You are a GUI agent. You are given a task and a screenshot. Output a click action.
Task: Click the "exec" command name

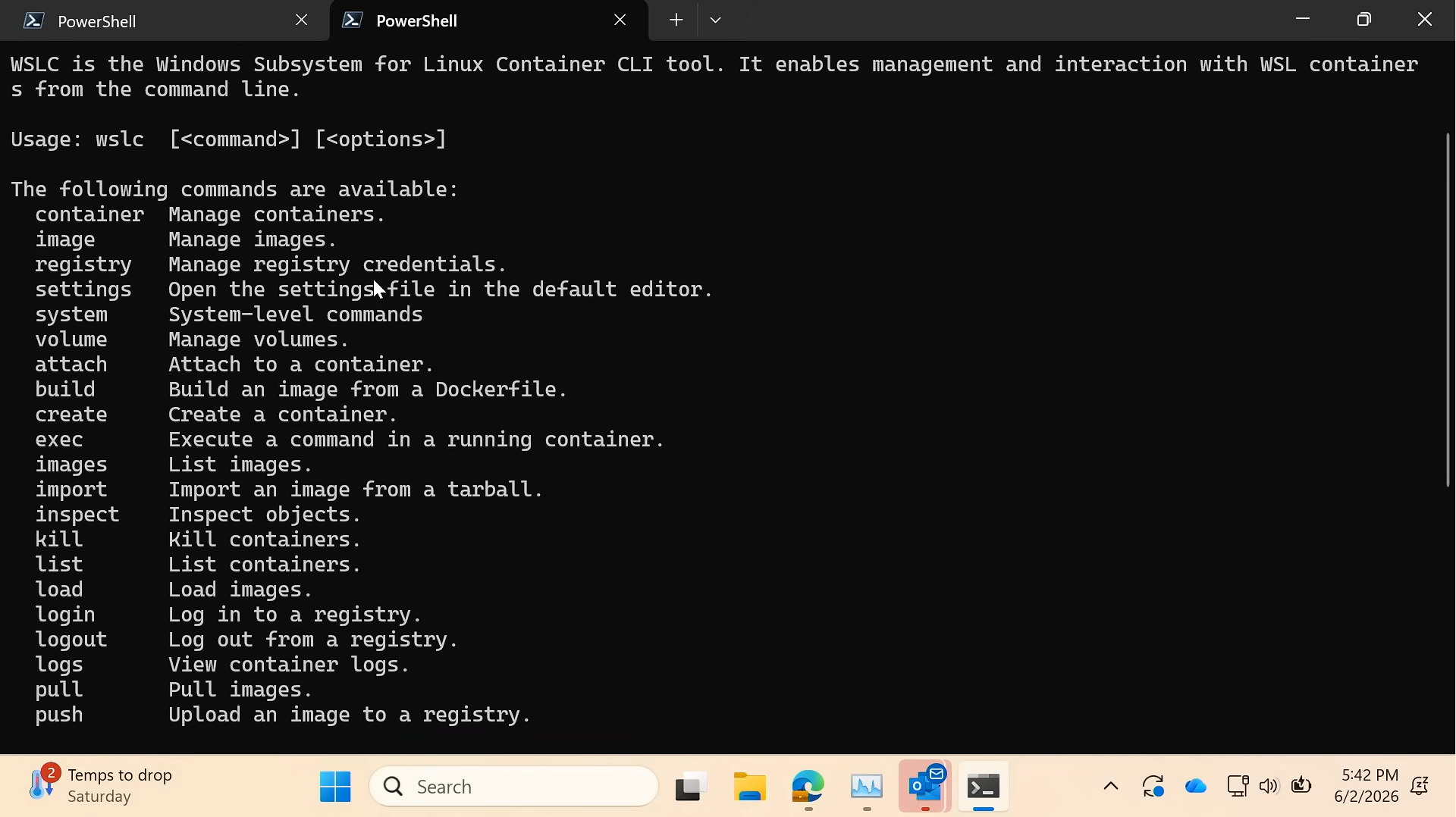(59, 440)
